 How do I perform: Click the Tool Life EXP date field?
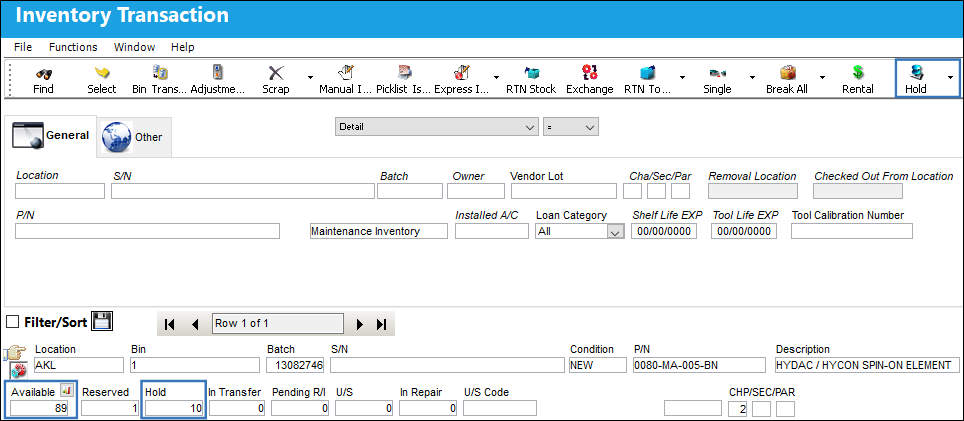(744, 231)
